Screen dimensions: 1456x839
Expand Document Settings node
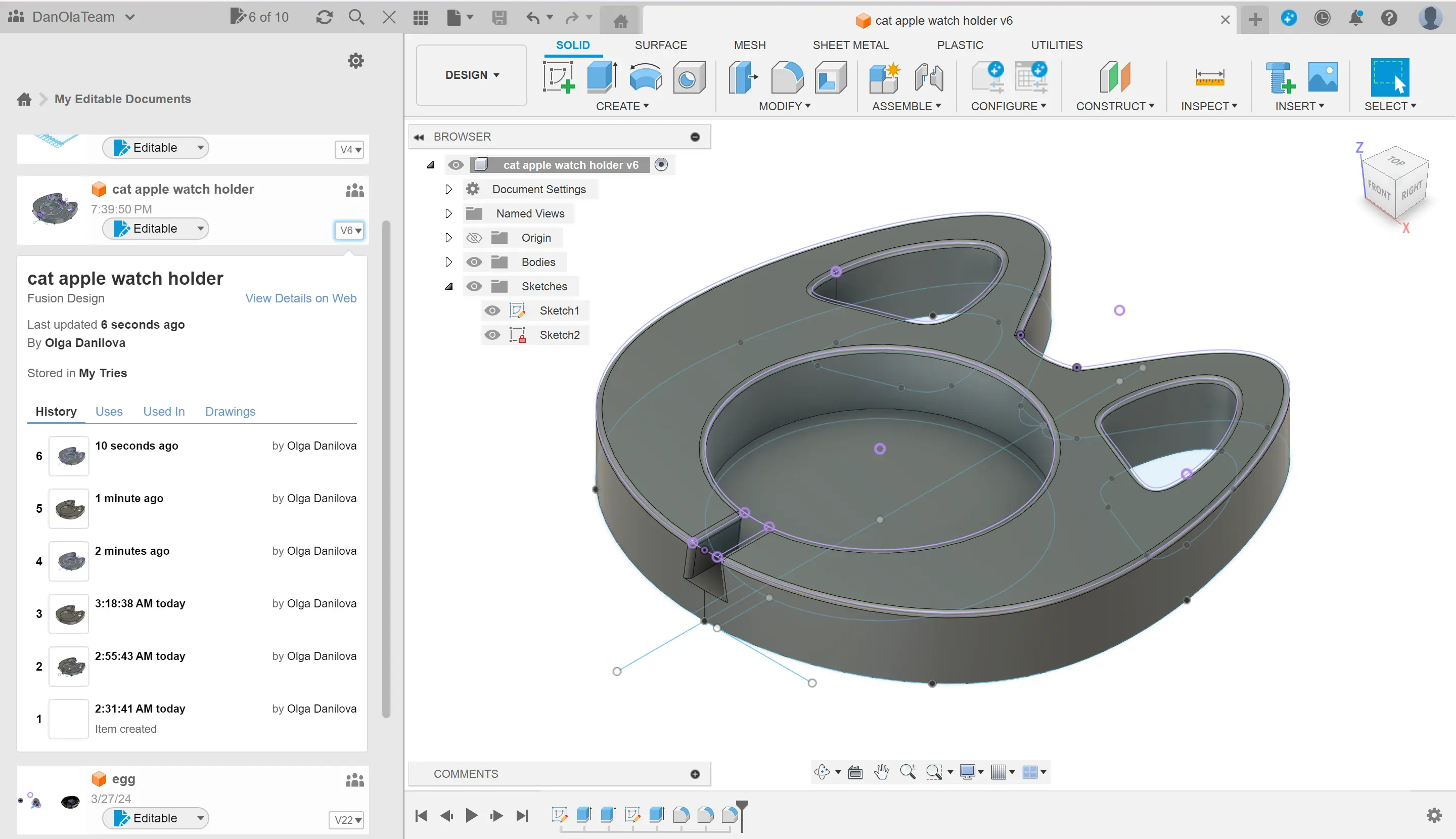tap(448, 189)
